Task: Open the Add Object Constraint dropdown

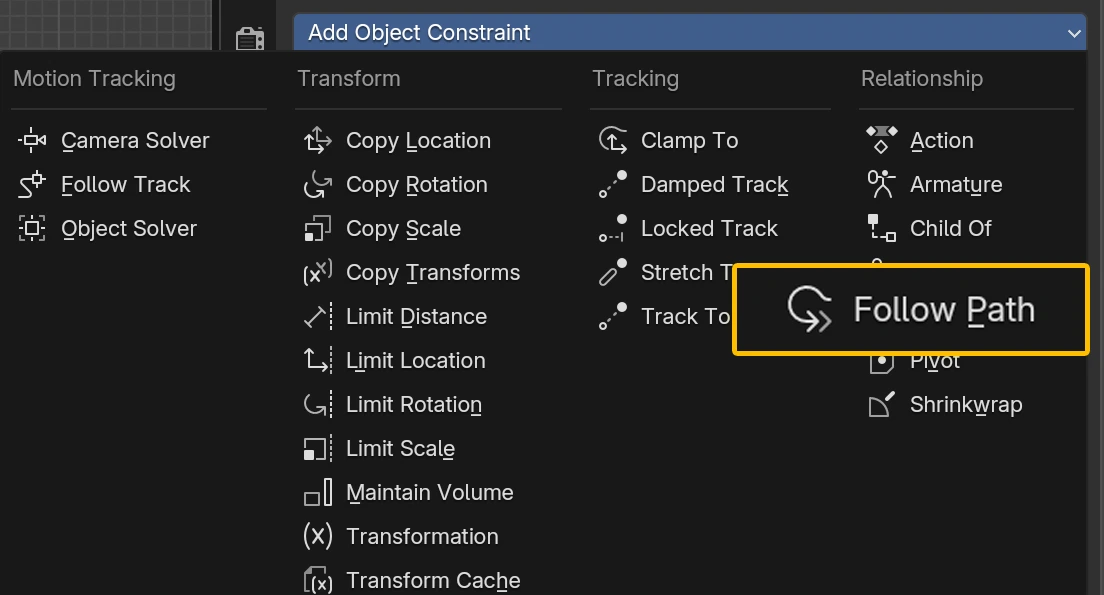Action: (x=689, y=33)
